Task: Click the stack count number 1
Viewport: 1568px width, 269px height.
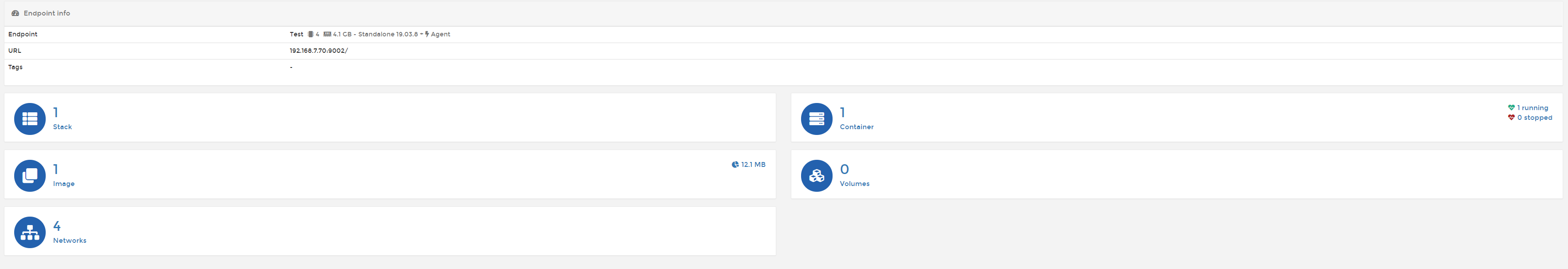Action: point(55,112)
